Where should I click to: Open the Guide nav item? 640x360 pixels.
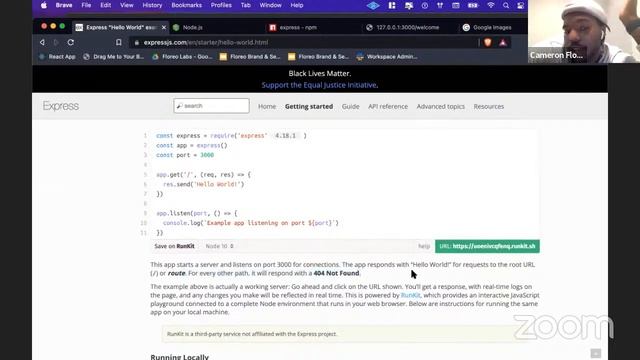(351, 107)
